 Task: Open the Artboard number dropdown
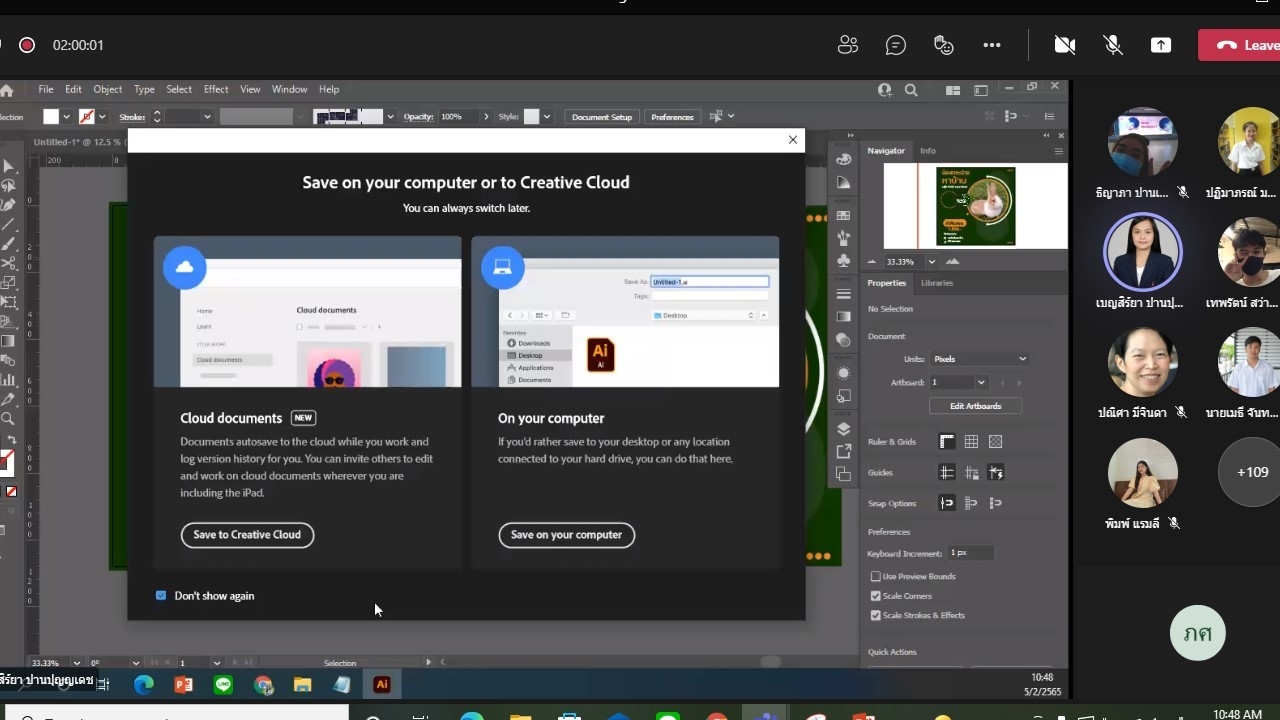981,383
